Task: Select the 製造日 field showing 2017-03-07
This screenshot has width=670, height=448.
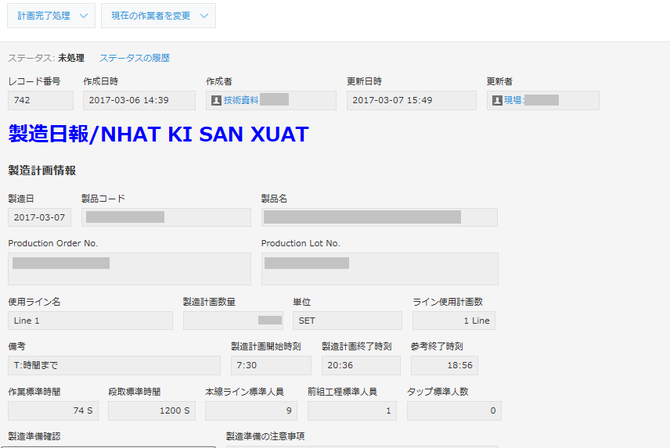Action: coord(40,217)
